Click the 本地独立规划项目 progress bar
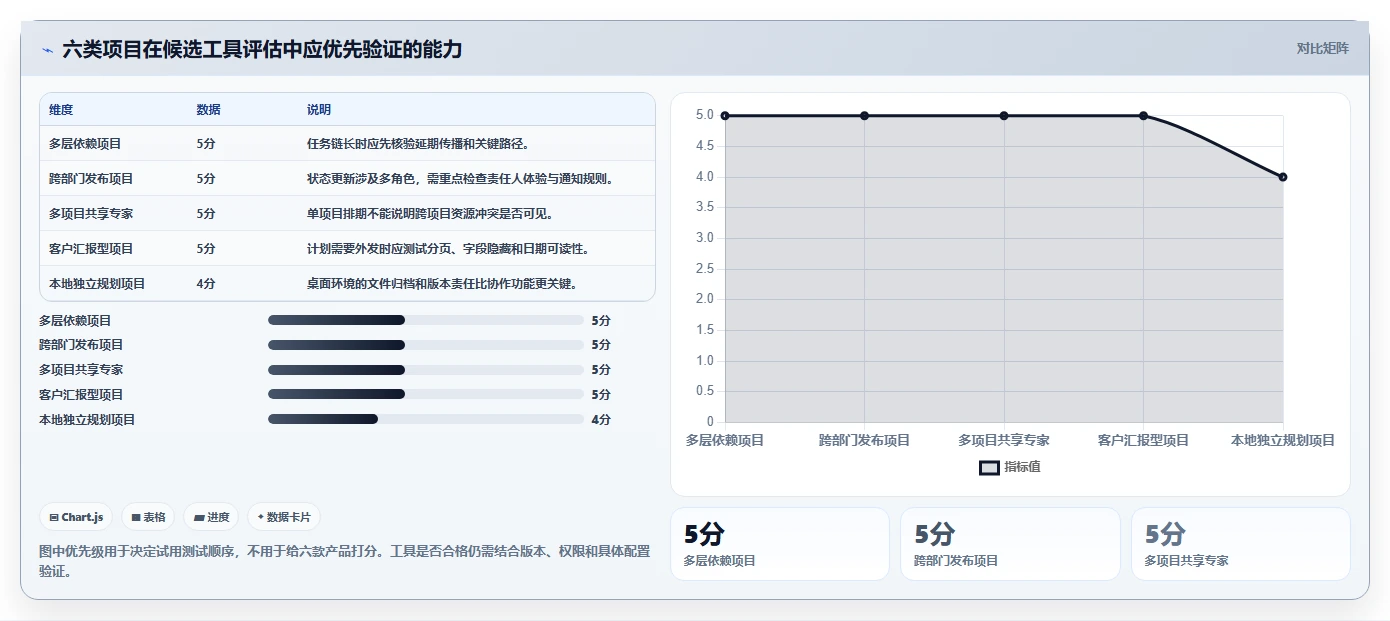 (x=425, y=419)
